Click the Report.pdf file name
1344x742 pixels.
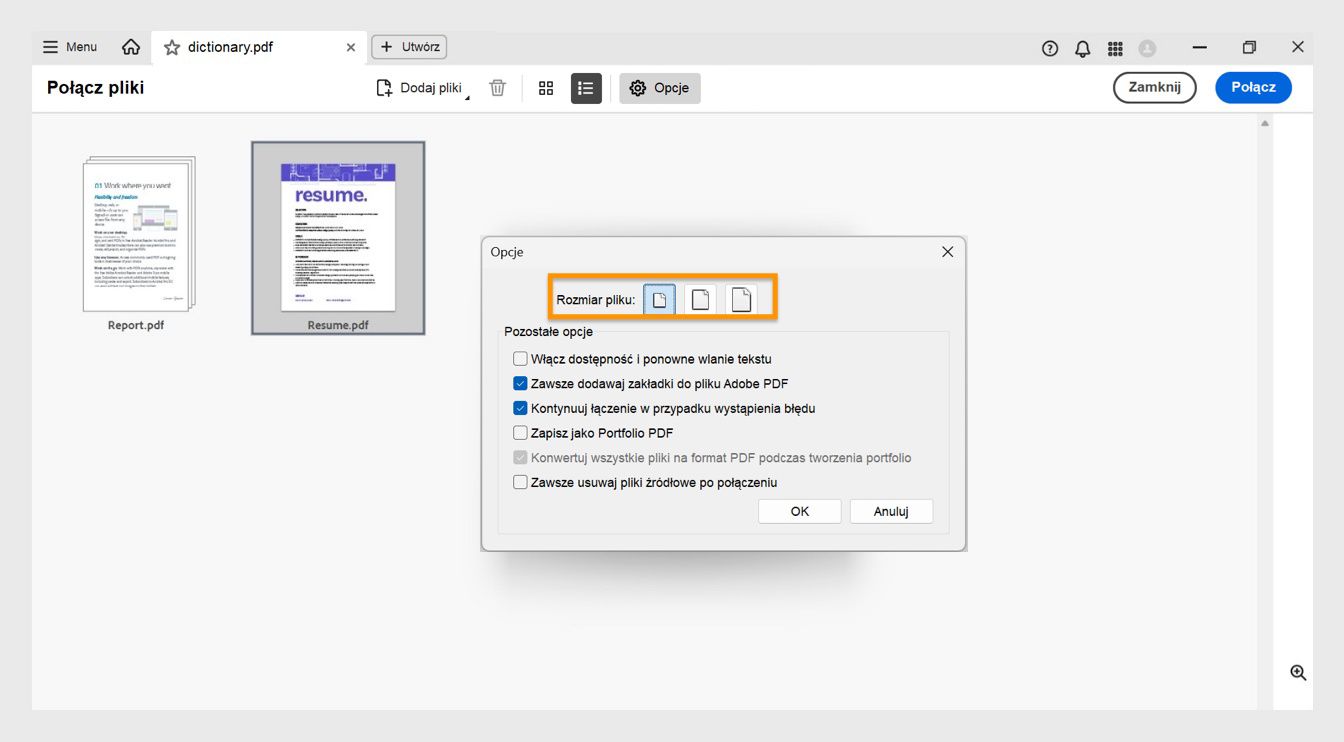(136, 325)
